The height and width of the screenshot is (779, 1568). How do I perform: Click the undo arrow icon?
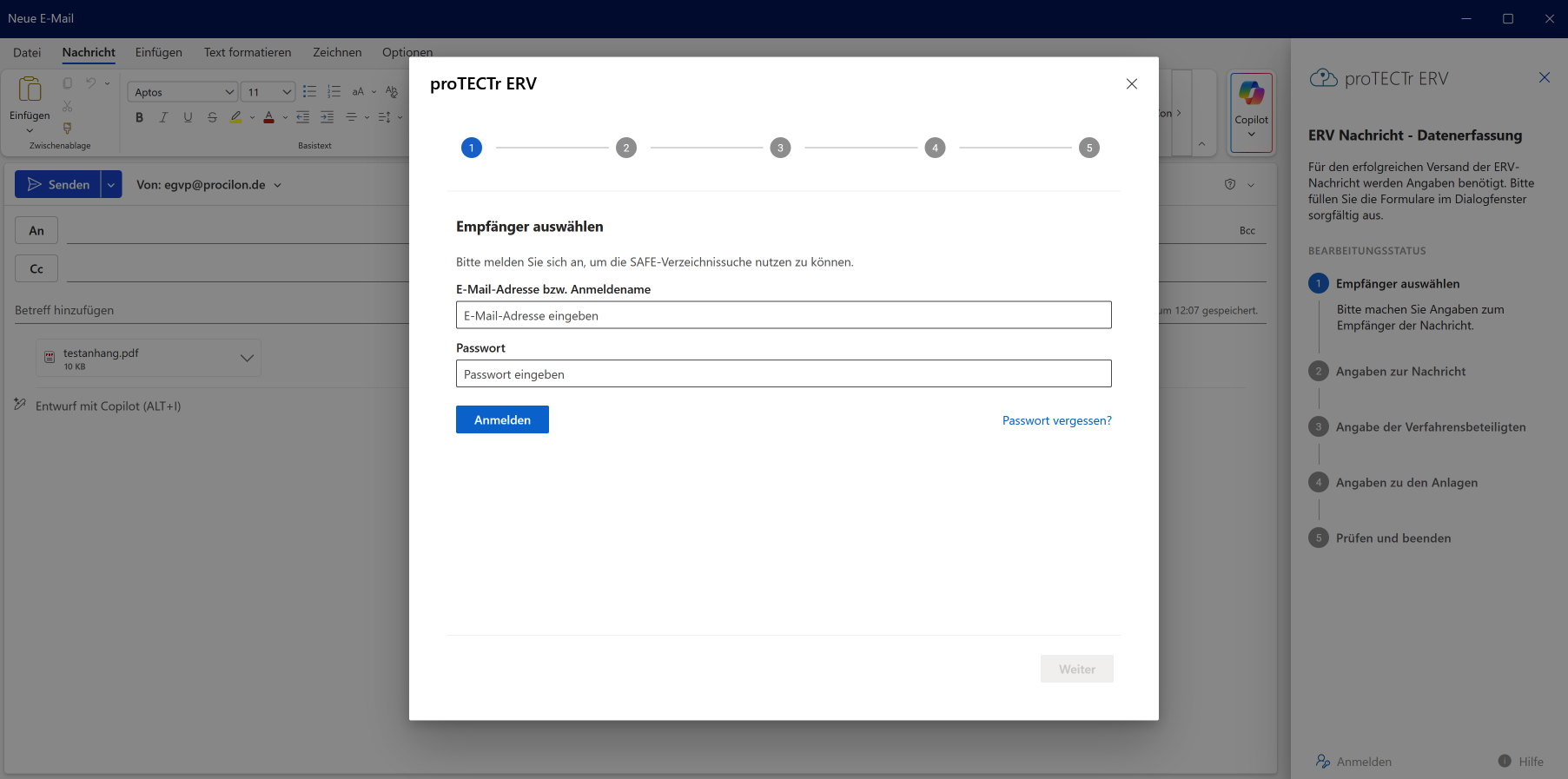90,83
